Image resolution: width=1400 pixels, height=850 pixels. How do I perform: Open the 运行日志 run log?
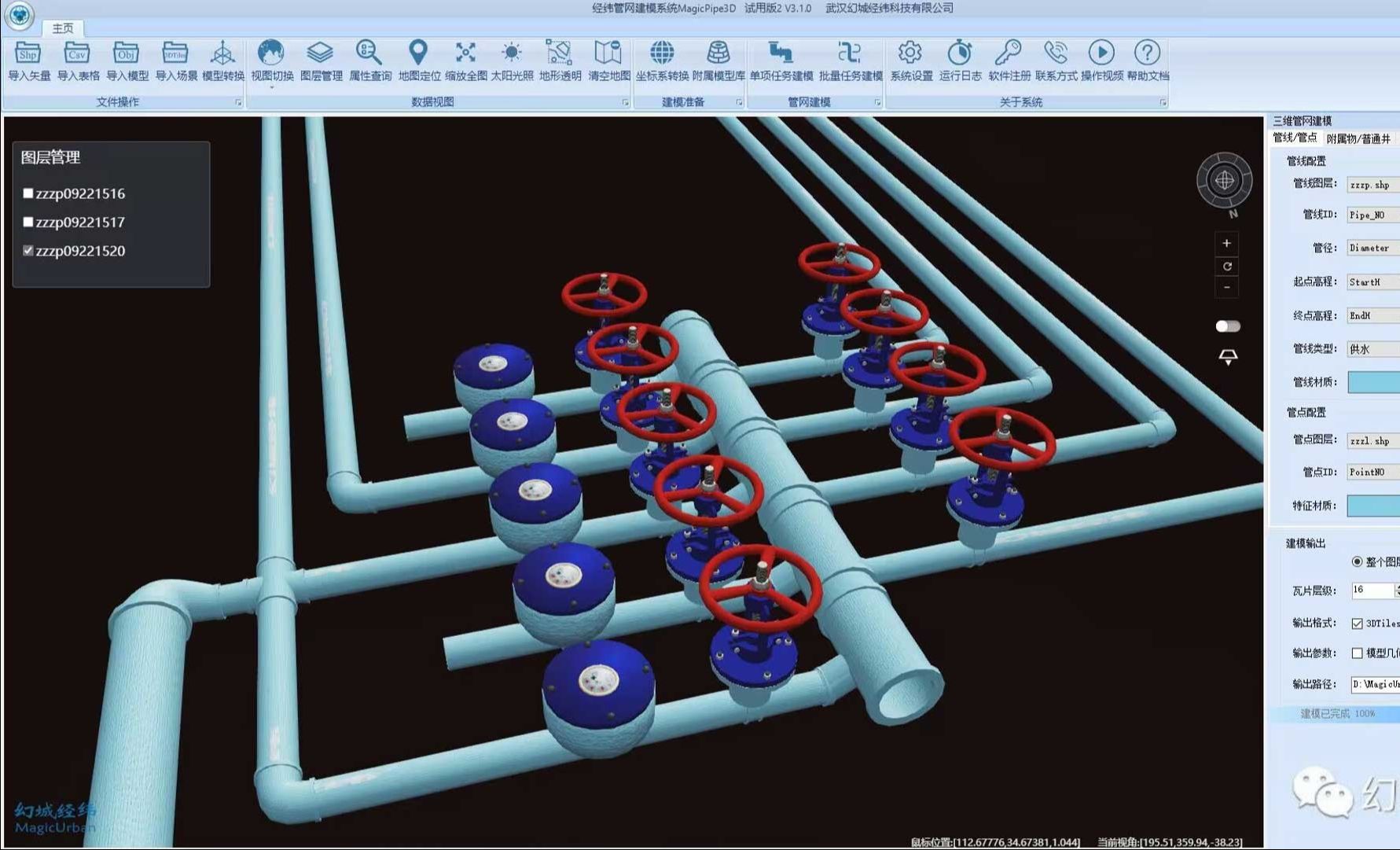click(959, 61)
